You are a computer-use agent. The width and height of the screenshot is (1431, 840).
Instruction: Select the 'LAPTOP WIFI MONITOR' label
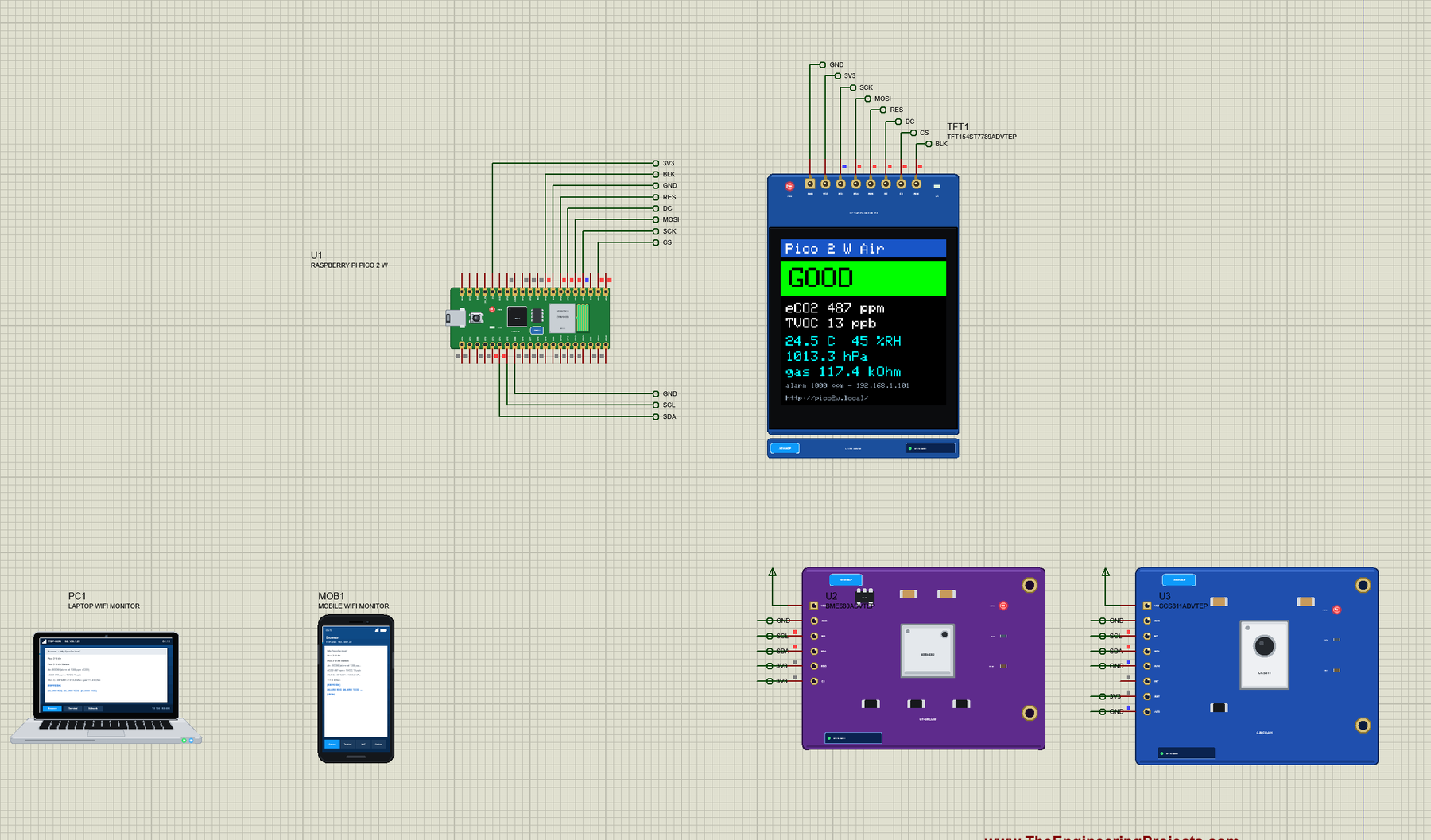(x=103, y=606)
